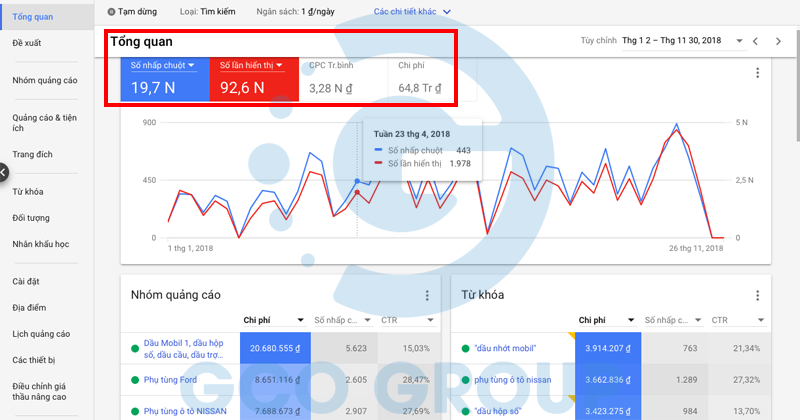Click green status dot beside Phụ tùng Ford
This screenshot has width=800, height=420.
134,380
